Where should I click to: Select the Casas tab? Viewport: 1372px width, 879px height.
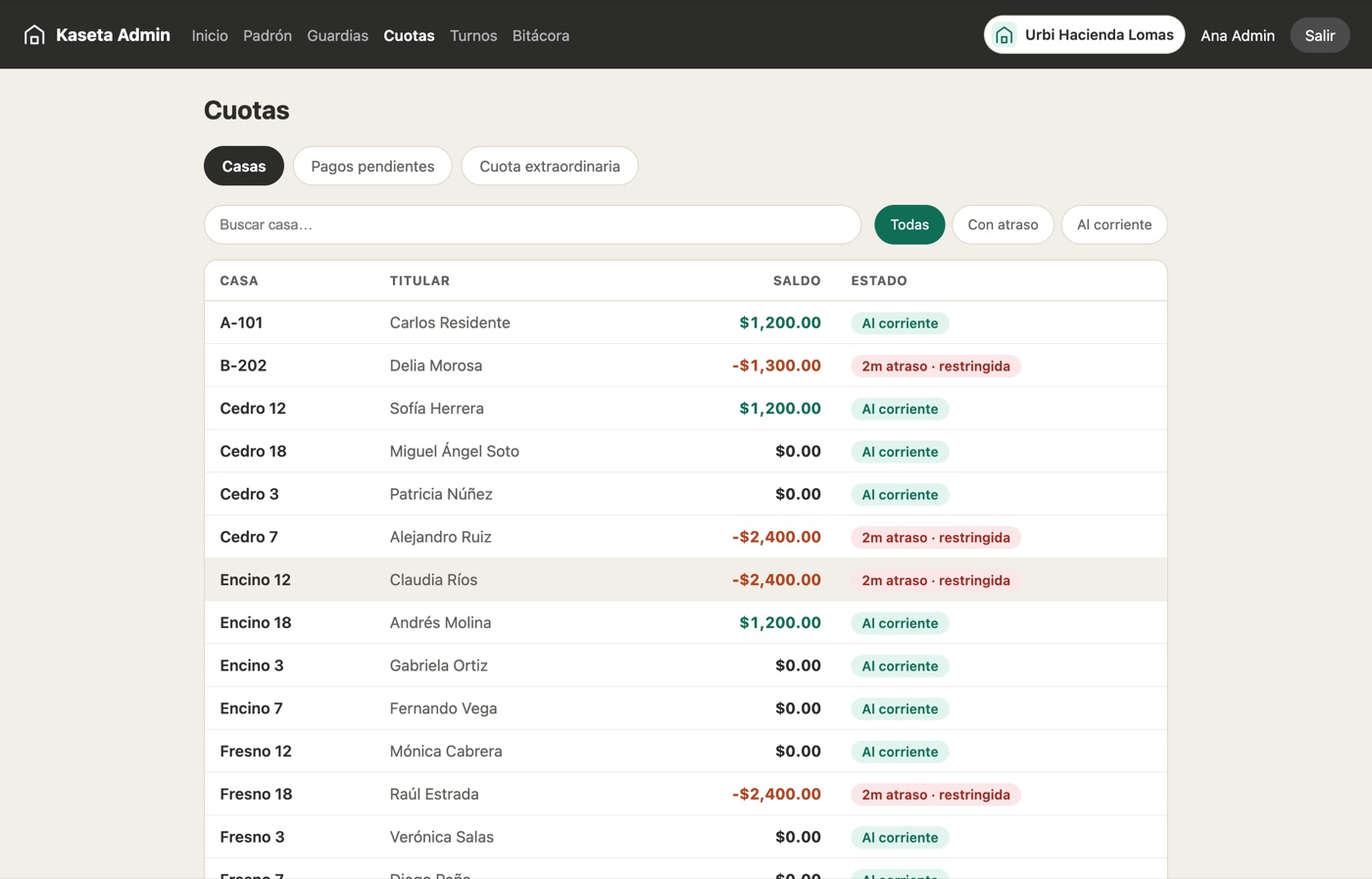244,166
